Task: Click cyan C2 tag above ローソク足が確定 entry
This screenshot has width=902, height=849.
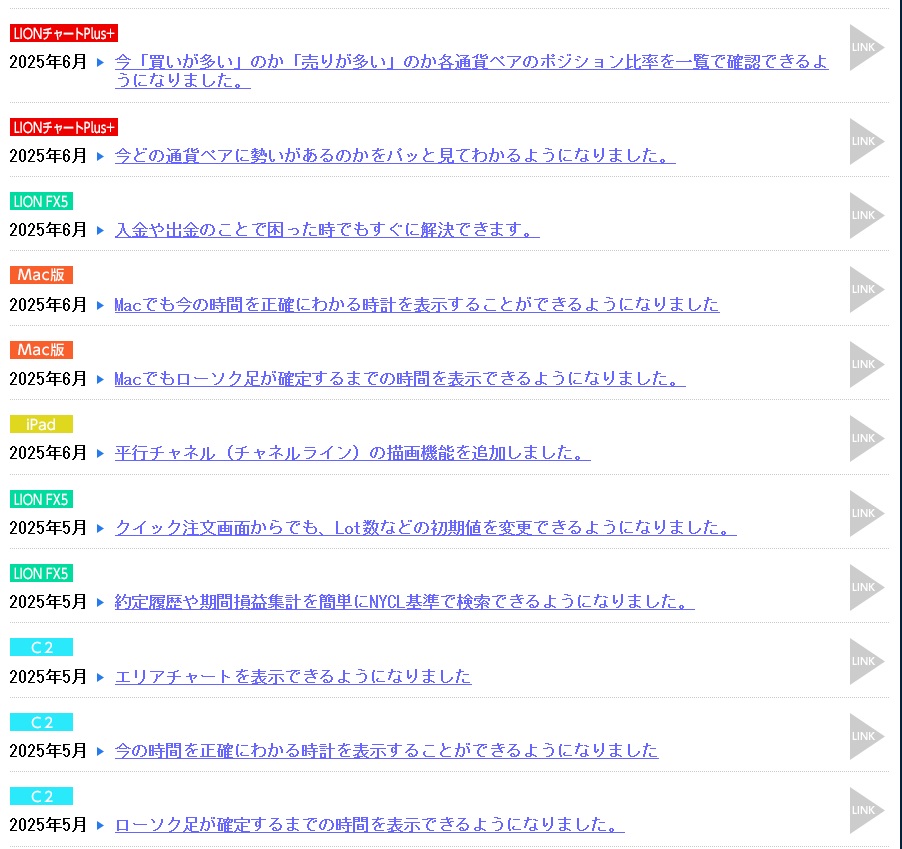Action: 41,796
